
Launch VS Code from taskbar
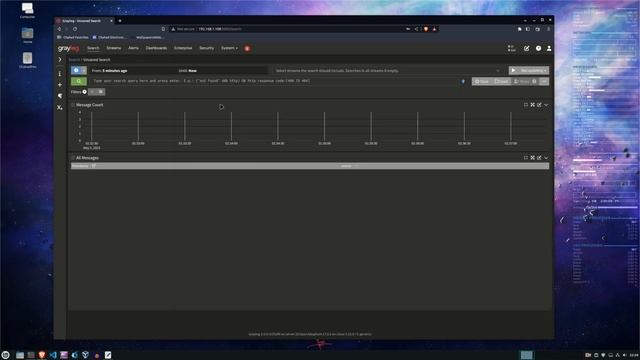pos(53,355)
